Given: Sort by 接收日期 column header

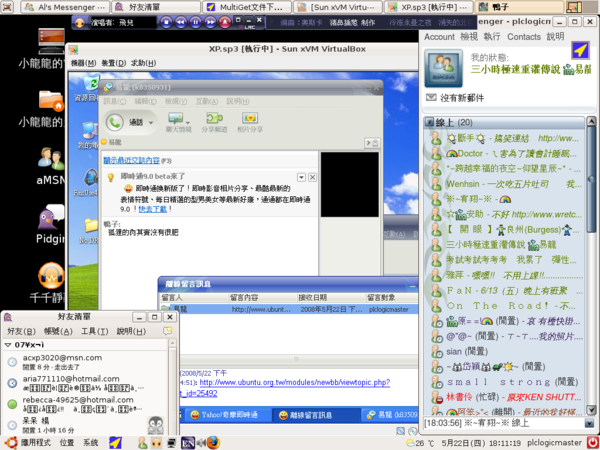Looking at the screenshot, I should click(331, 297).
